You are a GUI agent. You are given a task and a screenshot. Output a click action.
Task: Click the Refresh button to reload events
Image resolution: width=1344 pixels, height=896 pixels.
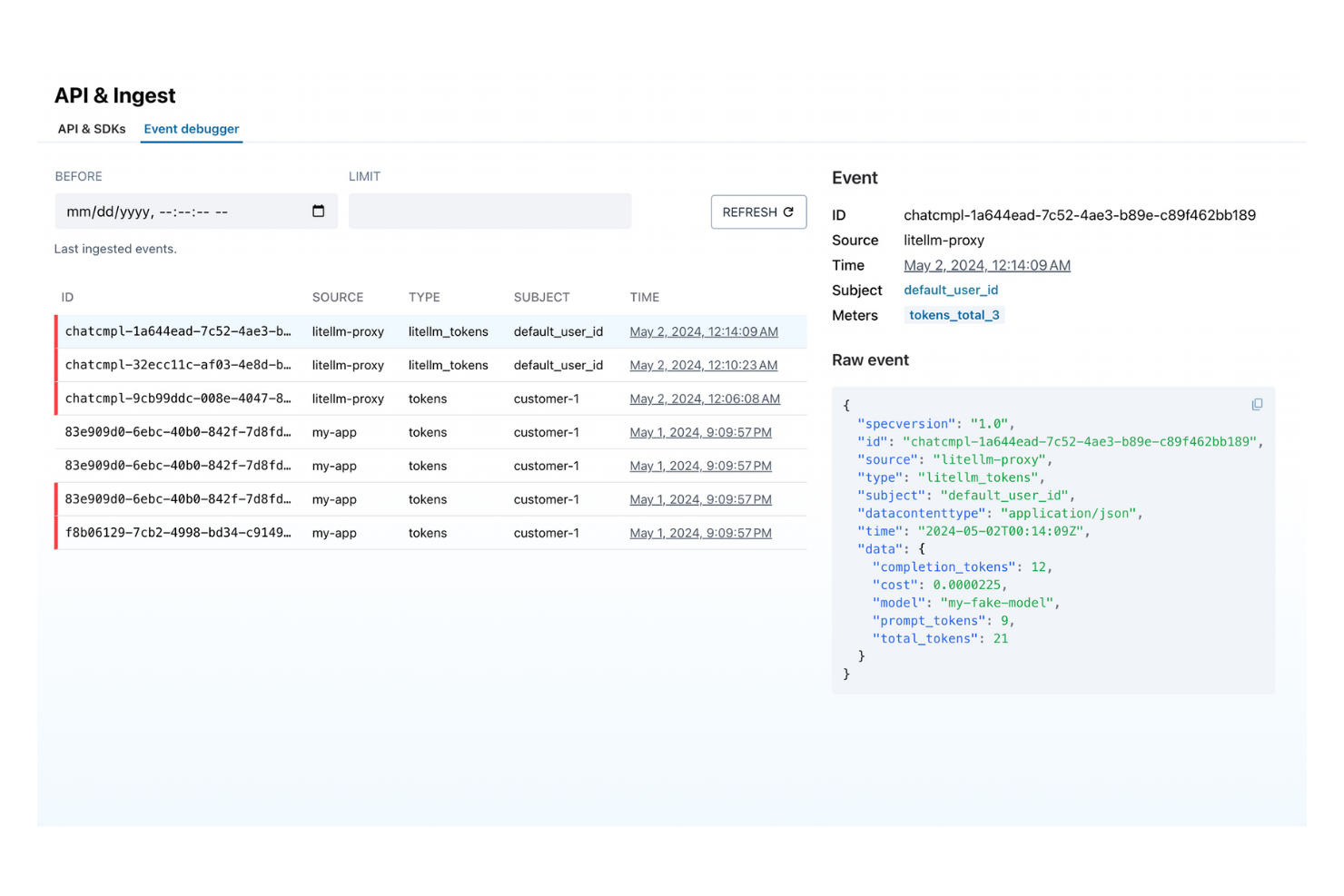(x=758, y=212)
